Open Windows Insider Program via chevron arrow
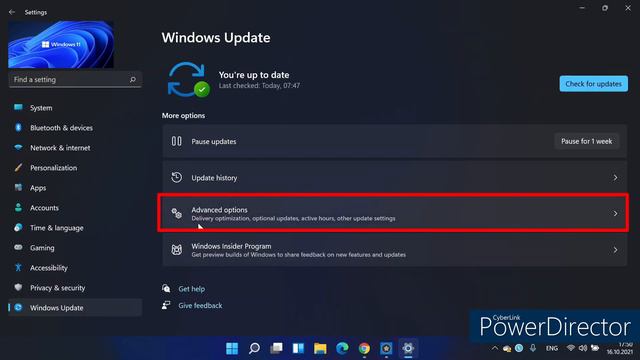 (x=615, y=250)
